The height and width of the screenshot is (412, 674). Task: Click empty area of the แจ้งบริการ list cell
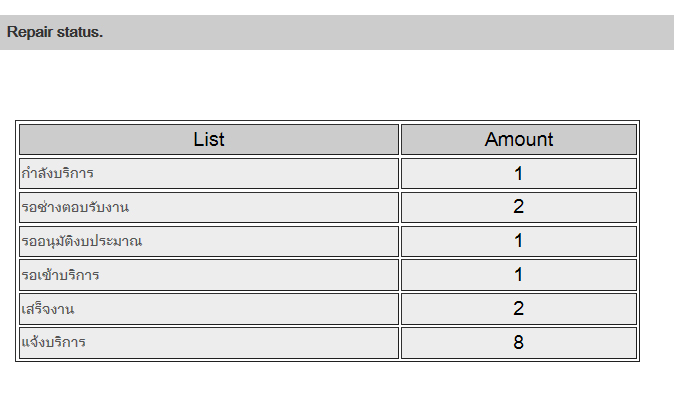coord(241,343)
